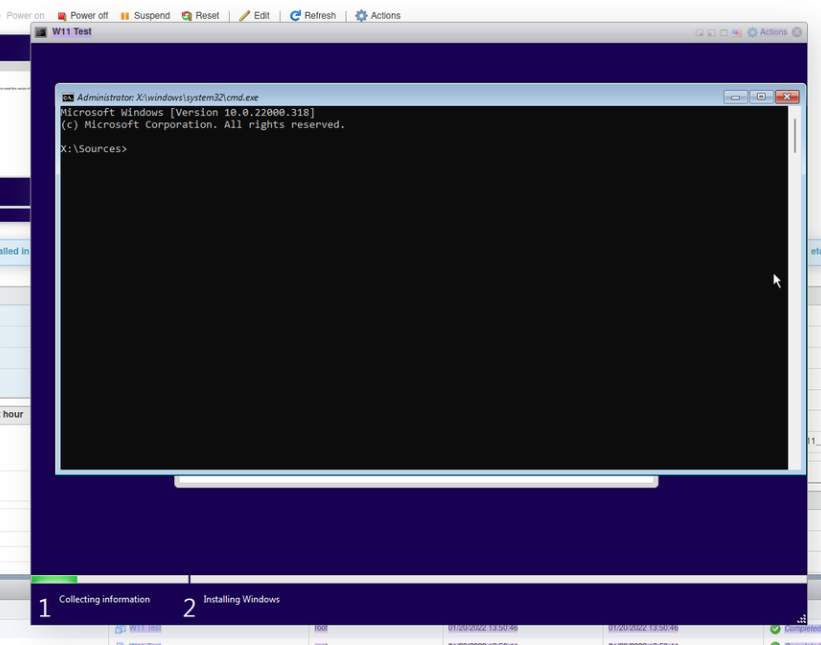Viewport: 821px width, 645px height.
Task: Click the console icon beside W11 Test title
Action: click(41, 32)
